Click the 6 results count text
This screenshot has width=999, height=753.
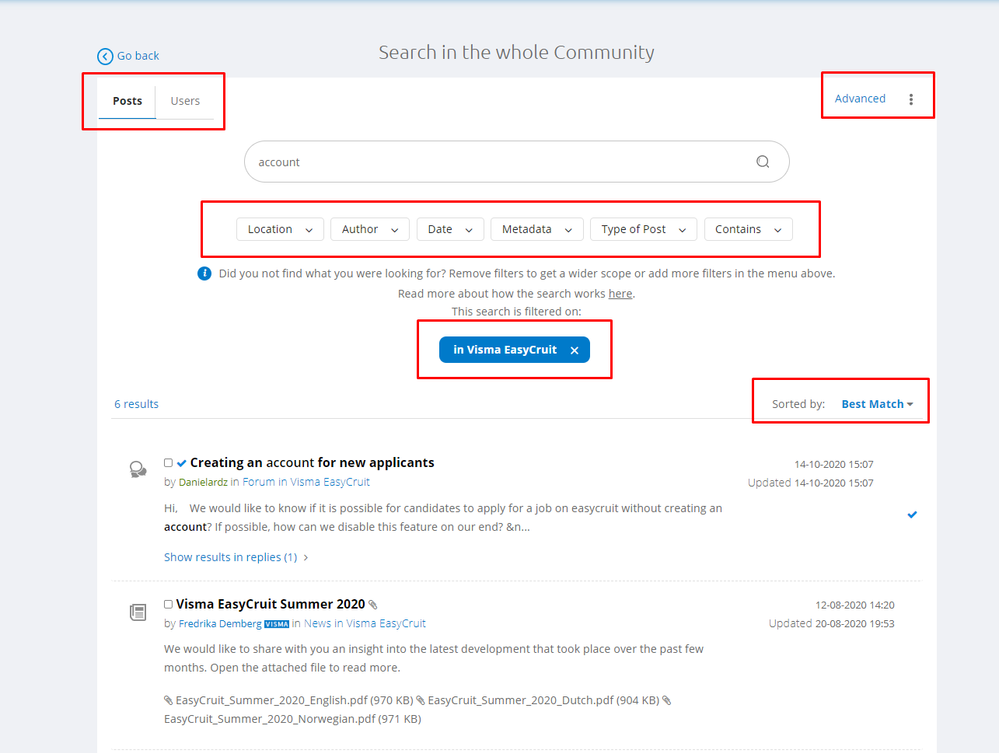136,404
